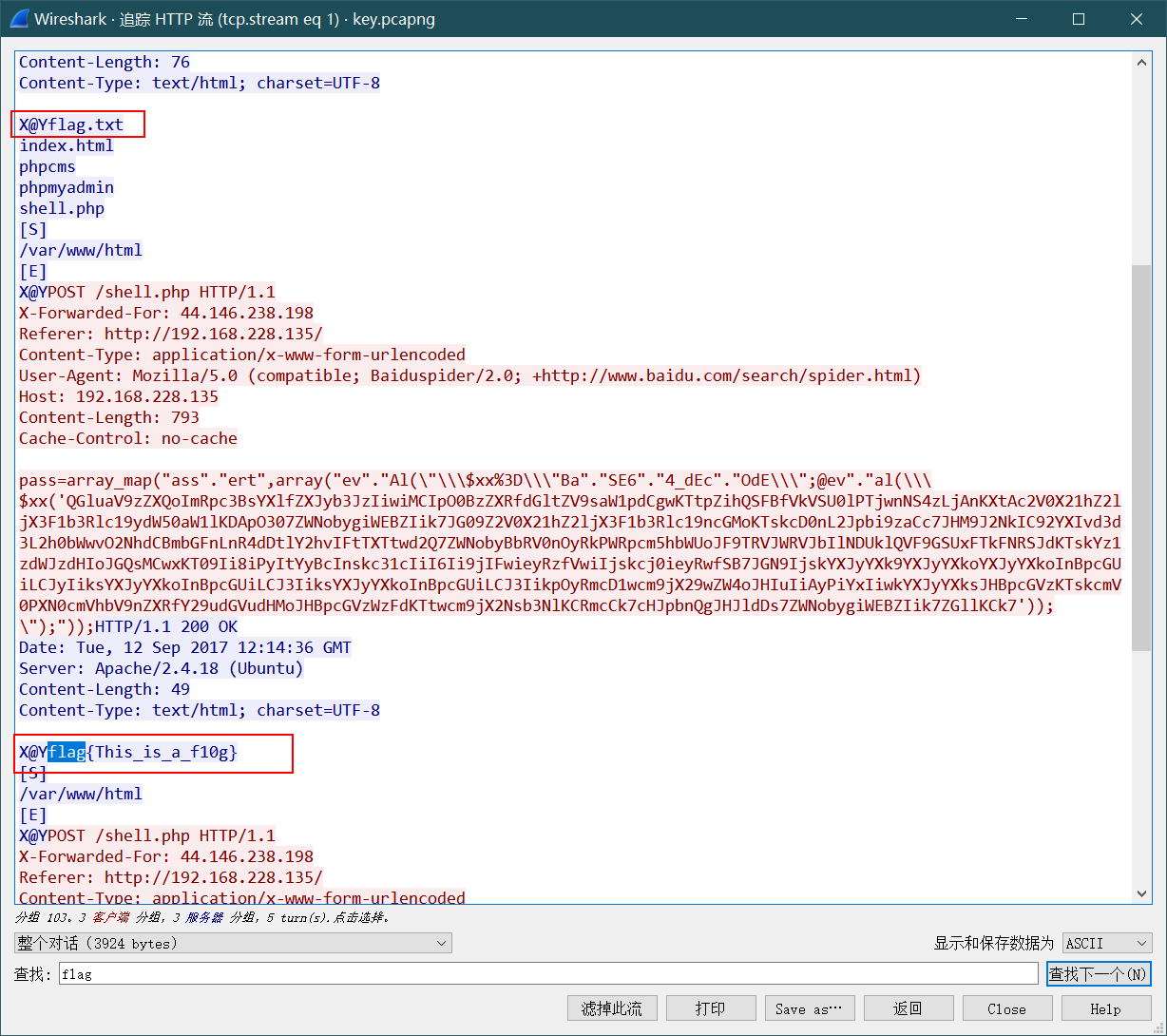1167x1036 pixels.
Task: Click the phpmyadmin directory line
Action: point(67,187)
